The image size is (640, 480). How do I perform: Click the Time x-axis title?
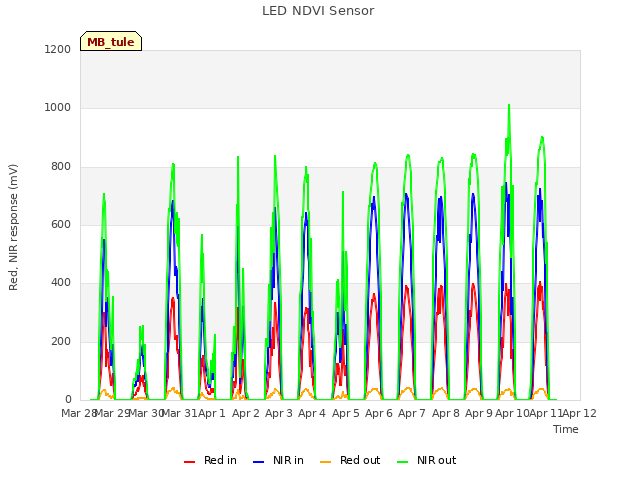click(566, 429)
